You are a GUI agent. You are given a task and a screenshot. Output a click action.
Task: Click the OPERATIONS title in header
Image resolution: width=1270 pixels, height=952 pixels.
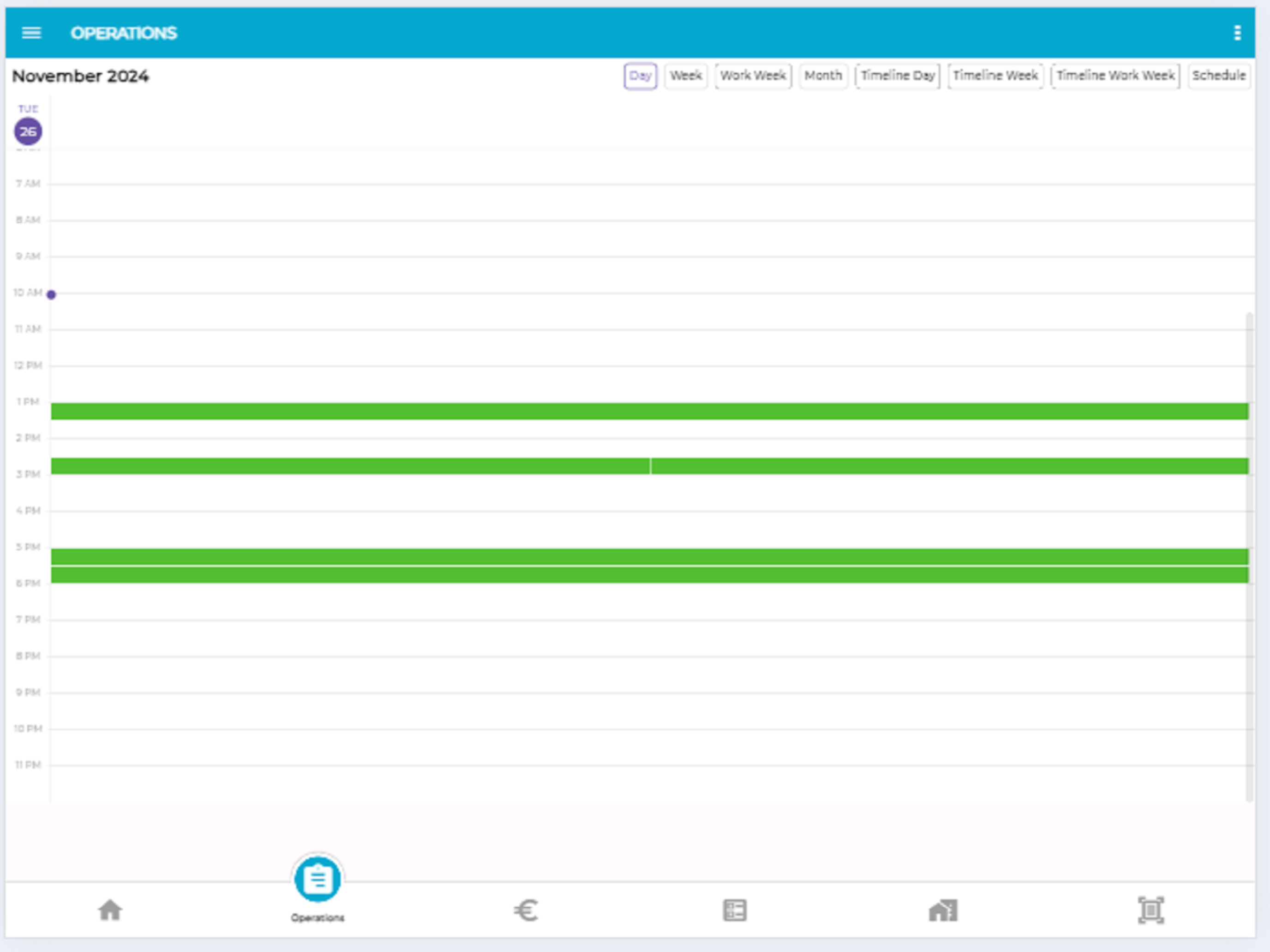tap(124, 33)
